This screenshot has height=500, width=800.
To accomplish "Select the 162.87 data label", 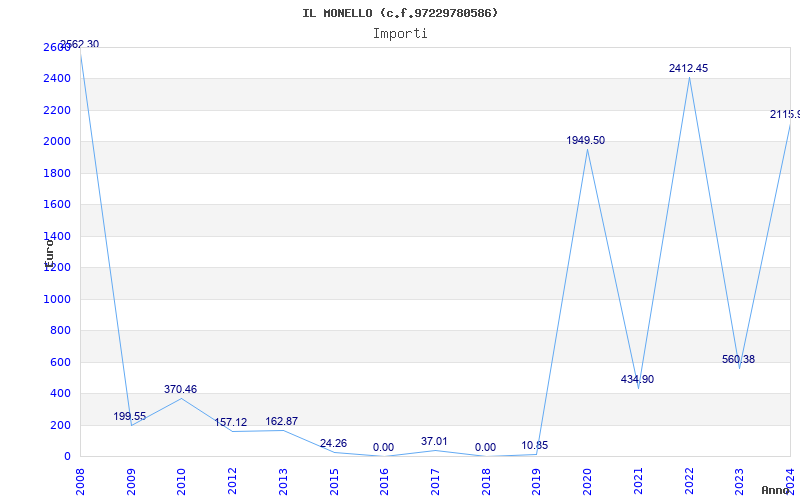I will pyautogui.click(x=282, y=421).
